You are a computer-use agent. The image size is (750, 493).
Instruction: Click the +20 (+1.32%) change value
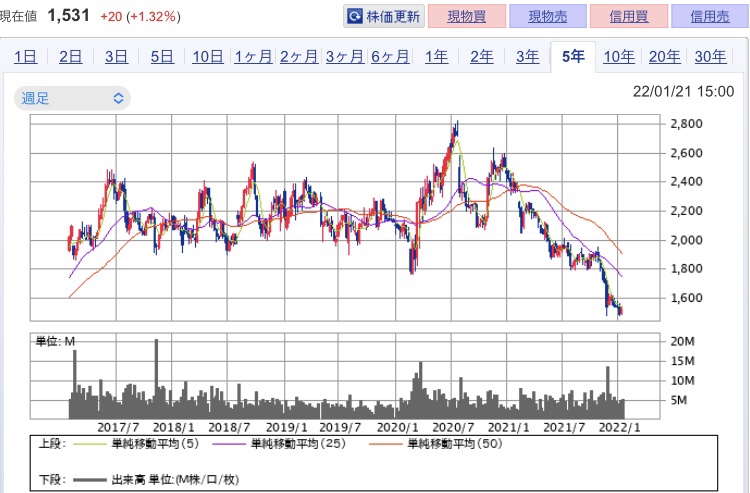pyautogui.click(x=140, y=17)
